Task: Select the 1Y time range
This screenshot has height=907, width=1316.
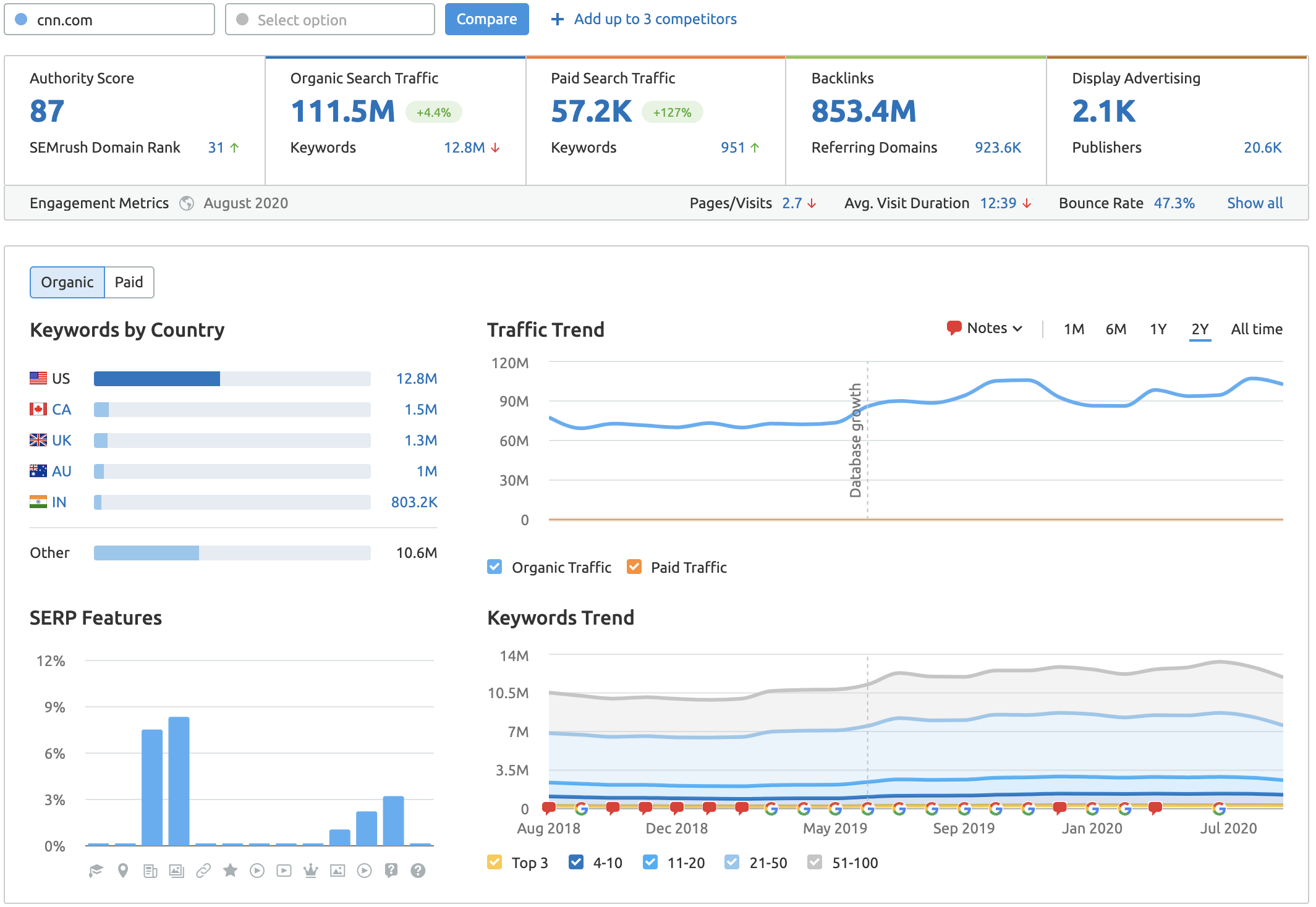Action: pos(1158,329)
